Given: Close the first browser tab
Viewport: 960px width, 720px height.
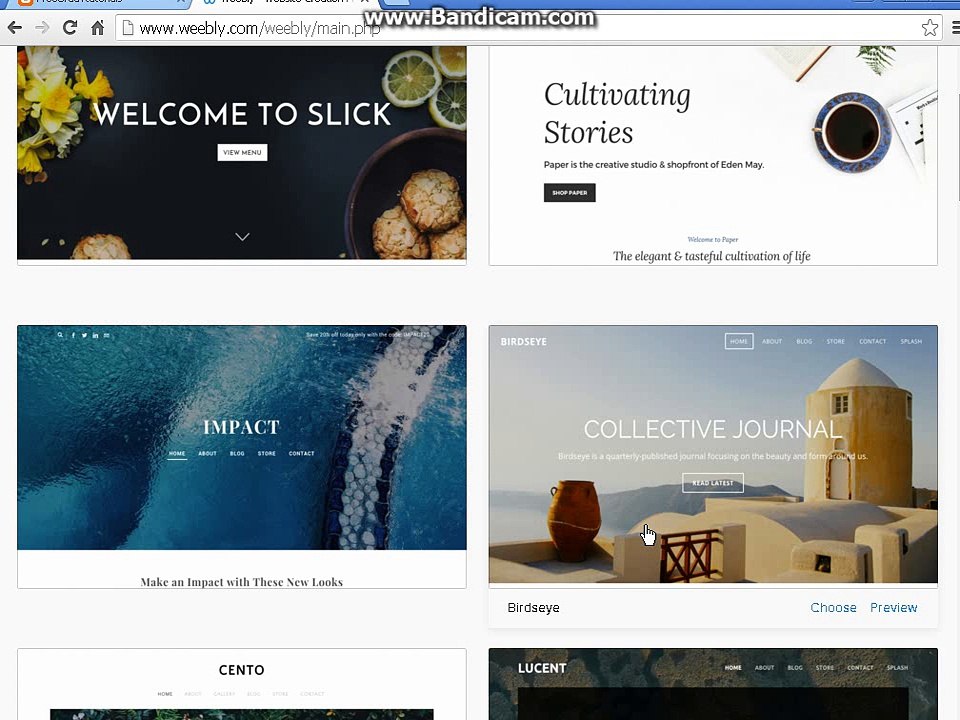Looking at the screenshot, I should tap(181, 2).
